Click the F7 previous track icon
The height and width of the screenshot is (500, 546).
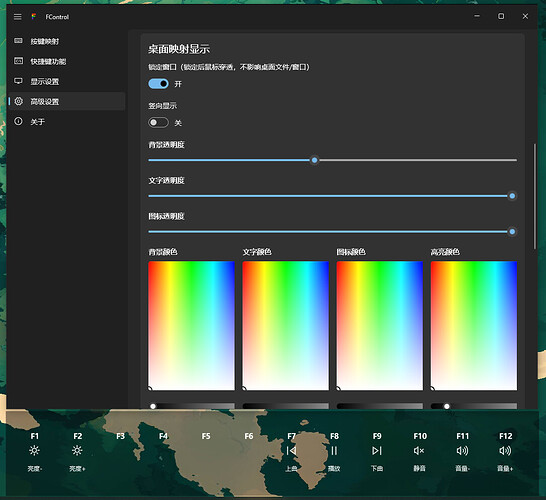291,451
